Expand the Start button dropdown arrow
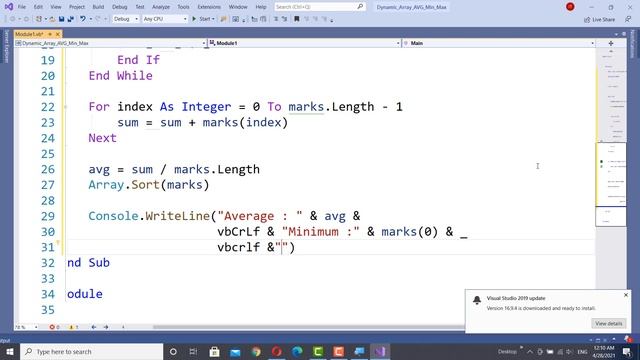Screen dimensions: 640x360 pos(213,19)
